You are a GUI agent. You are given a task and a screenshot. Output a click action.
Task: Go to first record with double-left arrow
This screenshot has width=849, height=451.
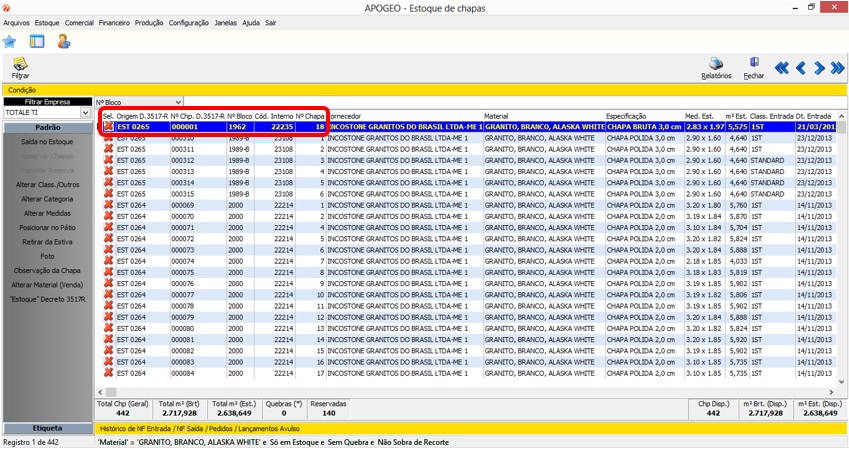[x=781, y=68]
